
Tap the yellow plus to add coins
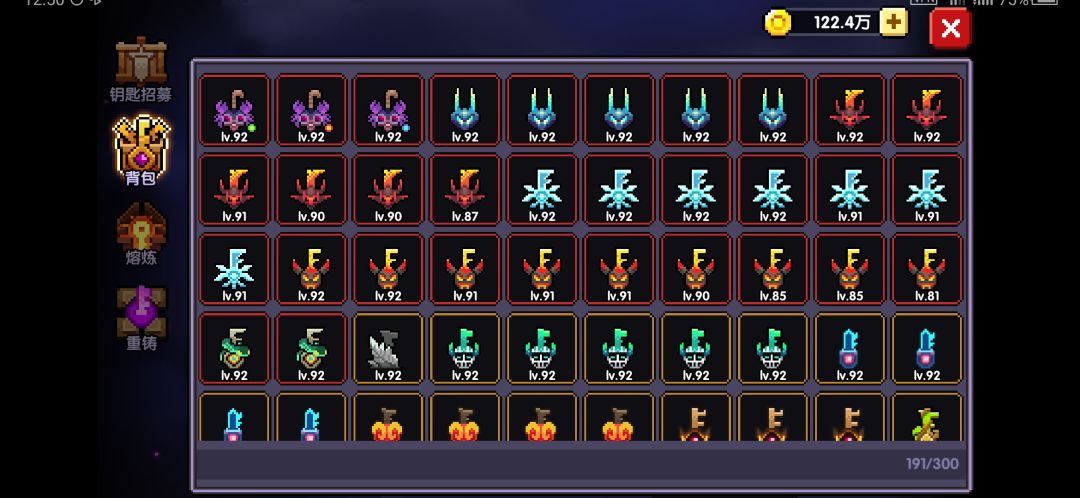[893, 23]
